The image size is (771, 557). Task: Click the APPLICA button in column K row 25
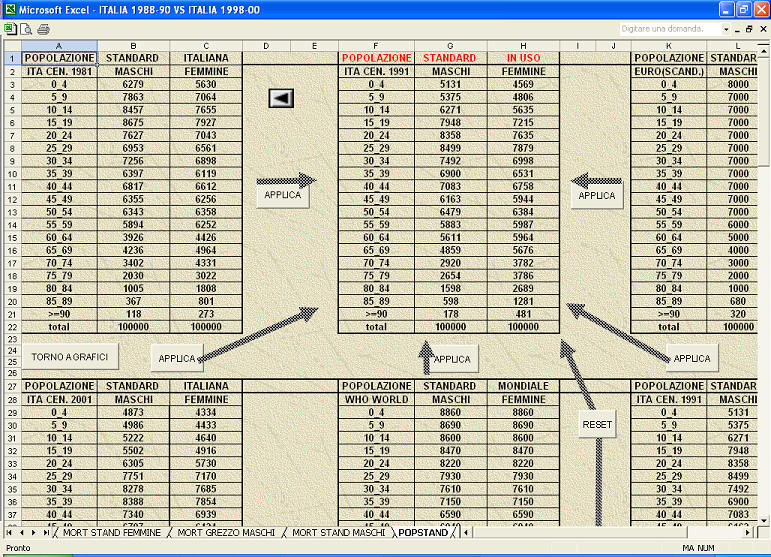point(692,359)
